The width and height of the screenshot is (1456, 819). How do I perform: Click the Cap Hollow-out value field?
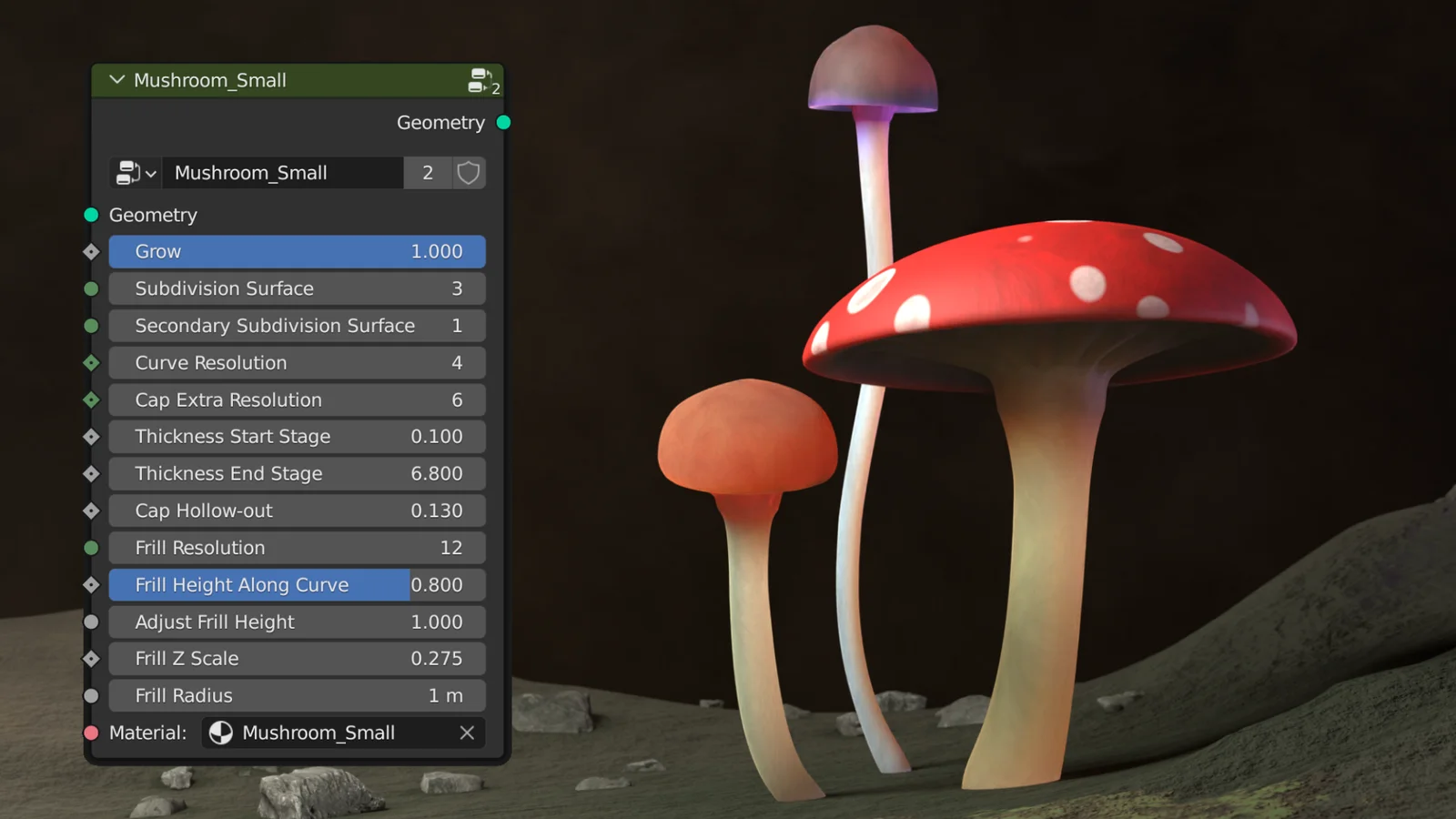[297, 511]
